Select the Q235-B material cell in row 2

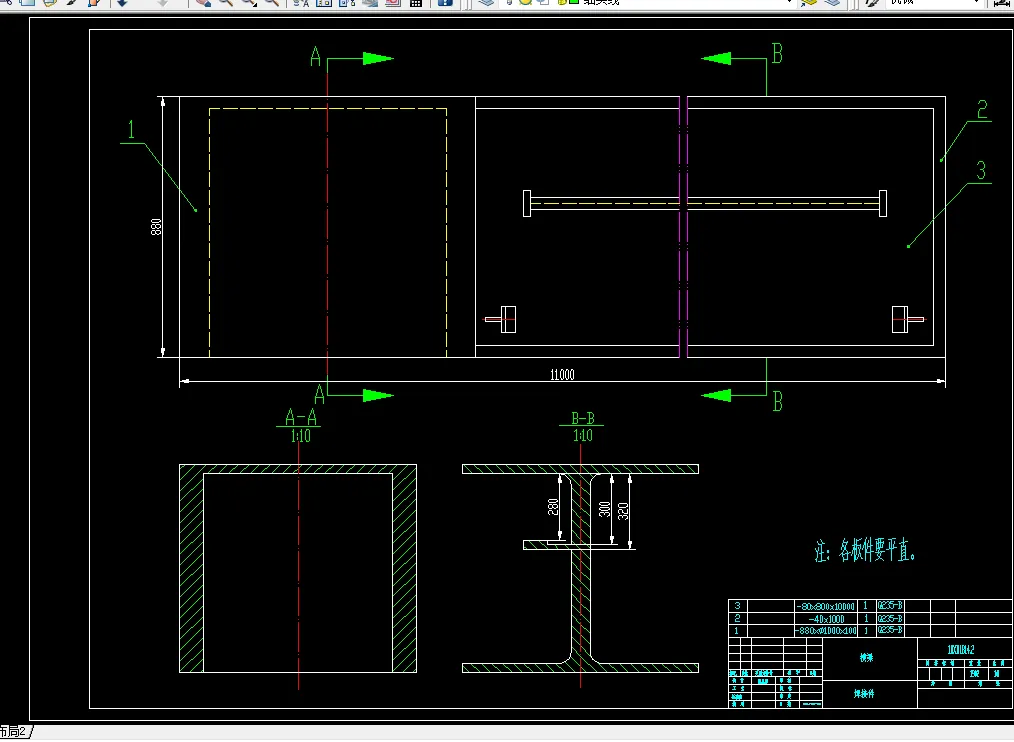[x=890, y=618]
